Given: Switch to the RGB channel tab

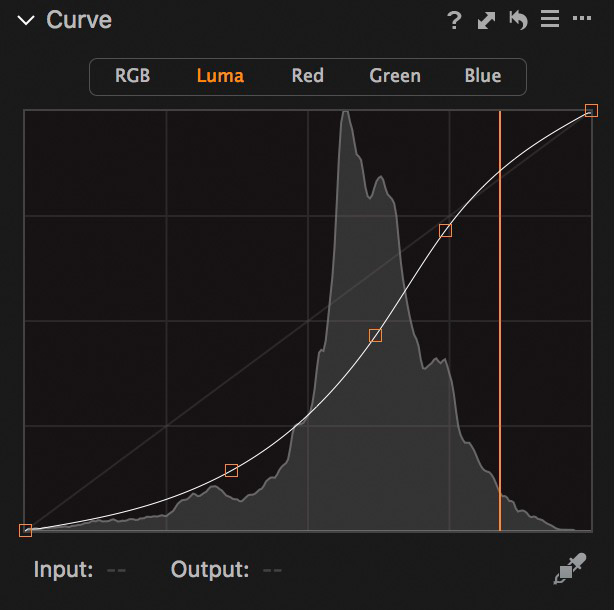Looking at the screenshot, I should click(133, 76).
